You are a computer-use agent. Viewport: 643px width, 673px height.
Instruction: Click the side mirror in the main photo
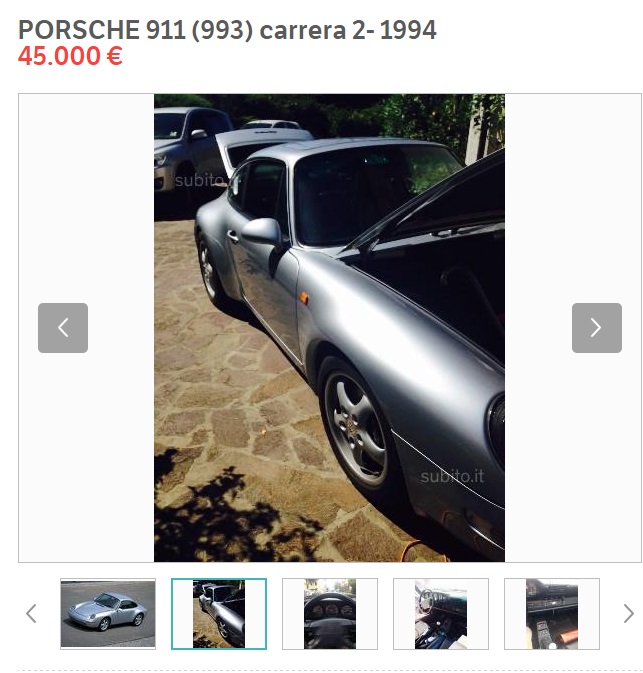[261, 232]
